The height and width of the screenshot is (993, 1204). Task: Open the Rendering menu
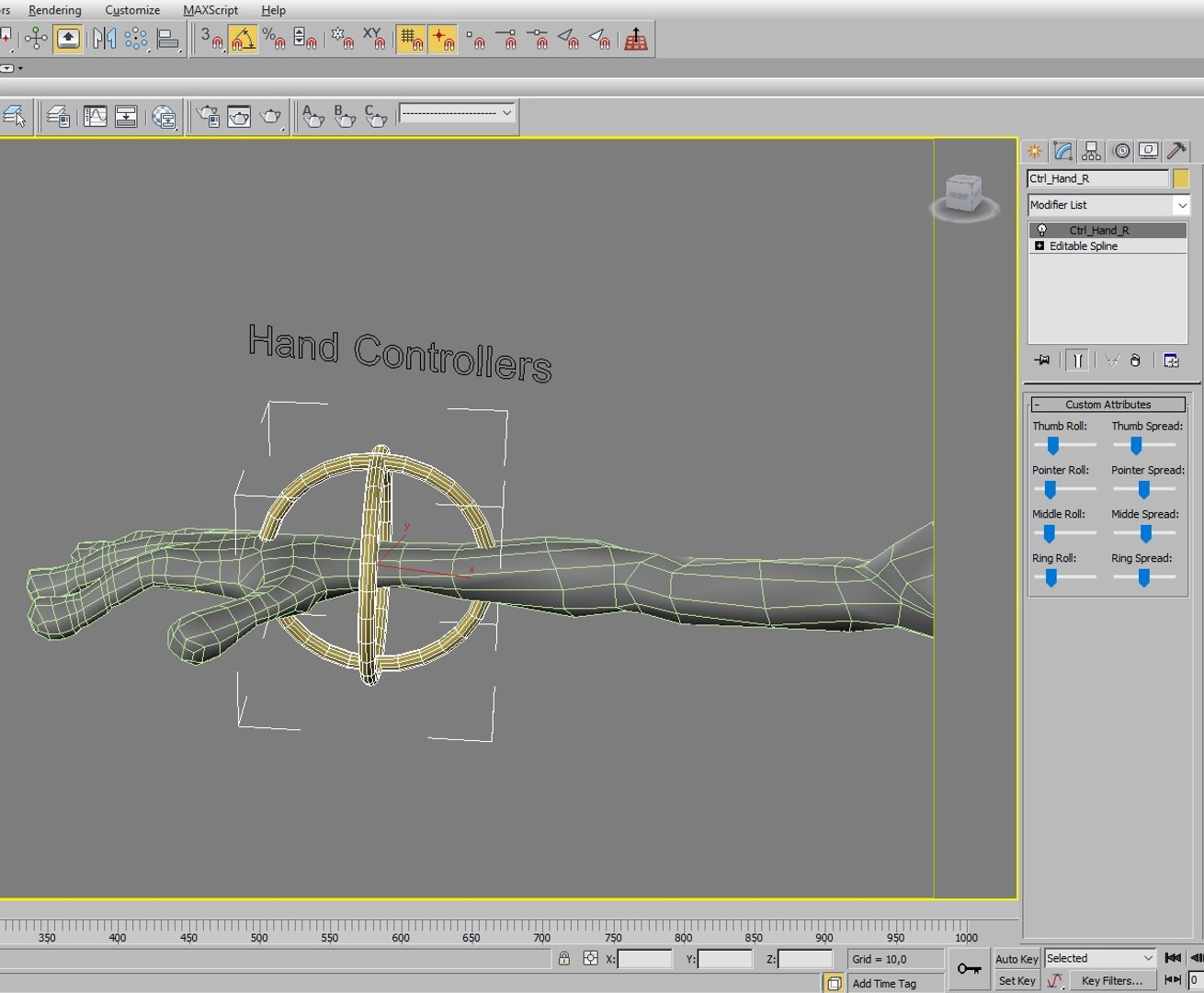click(54, 10)
